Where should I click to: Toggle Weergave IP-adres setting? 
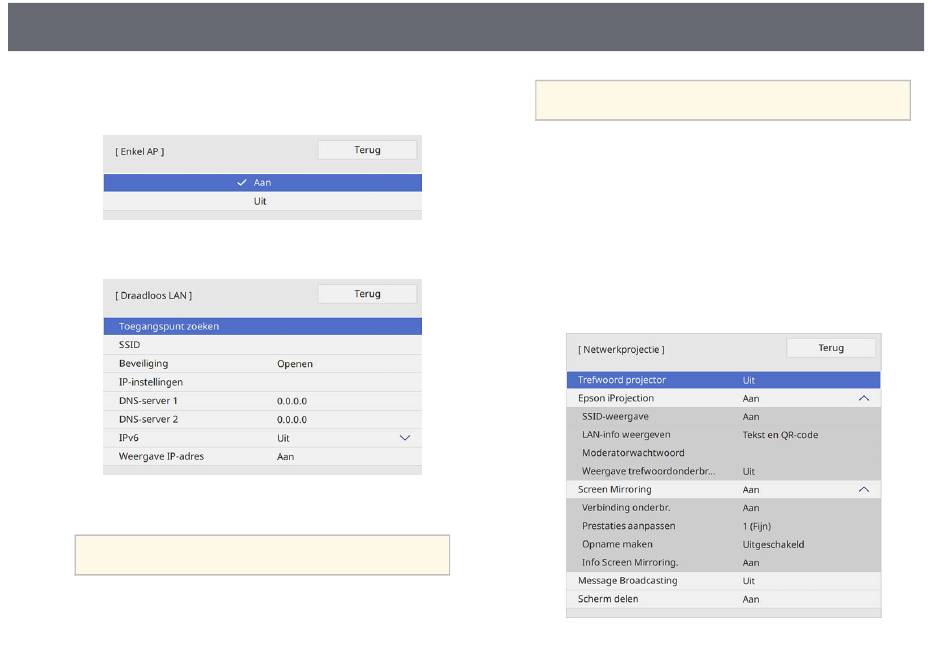(262, 456)
